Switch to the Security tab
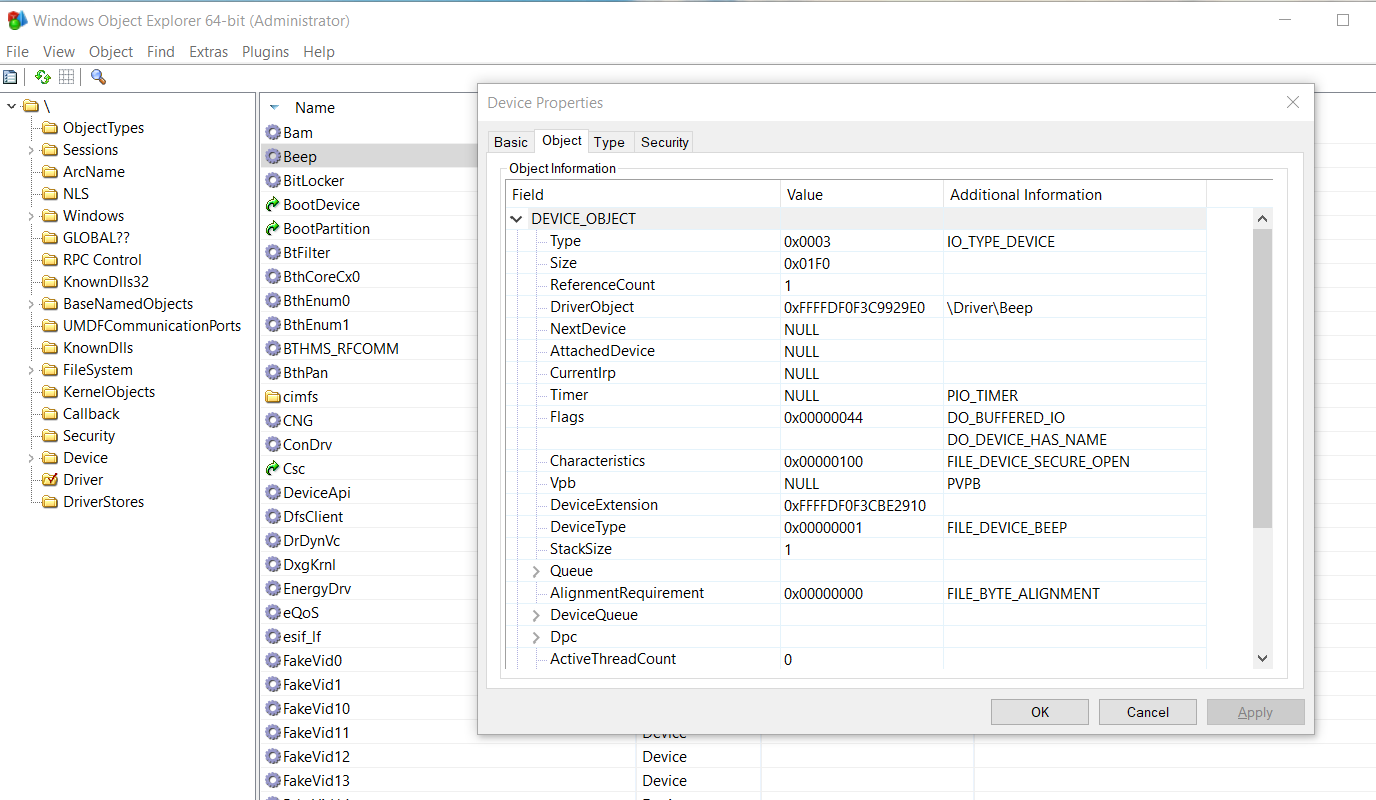The image size is (1376, 800). pos(664,142)
